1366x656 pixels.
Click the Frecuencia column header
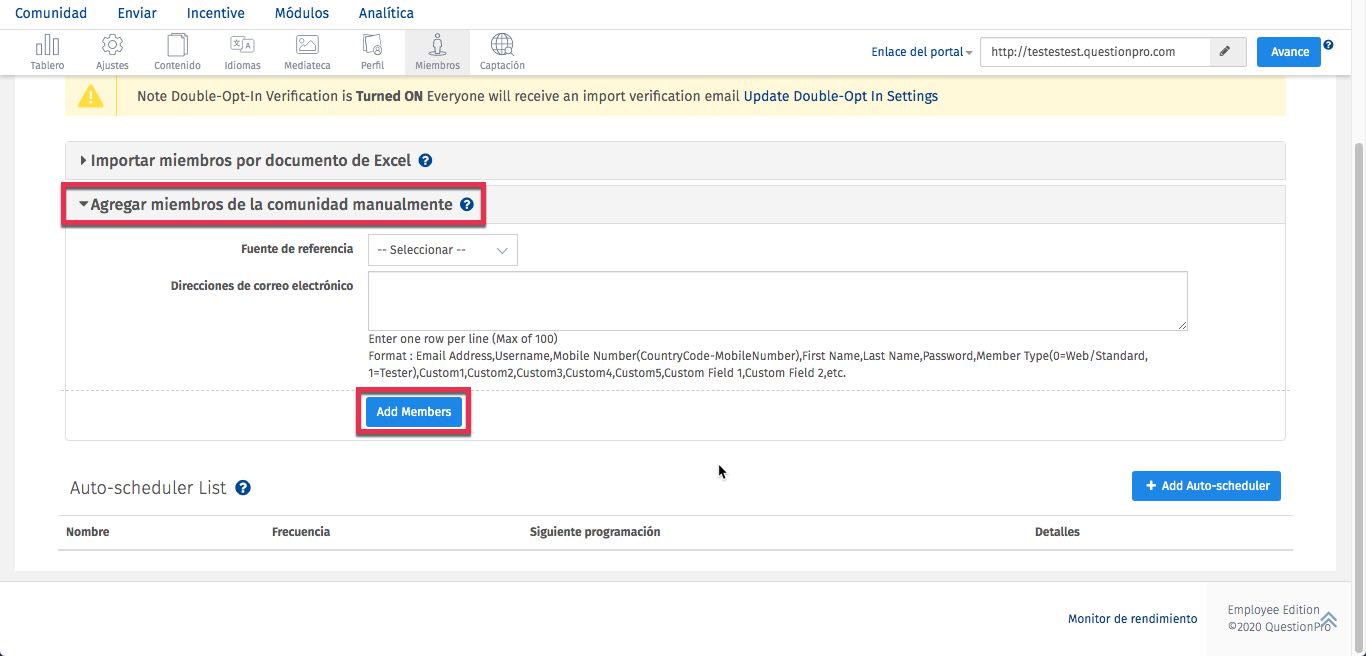(301, 532)
